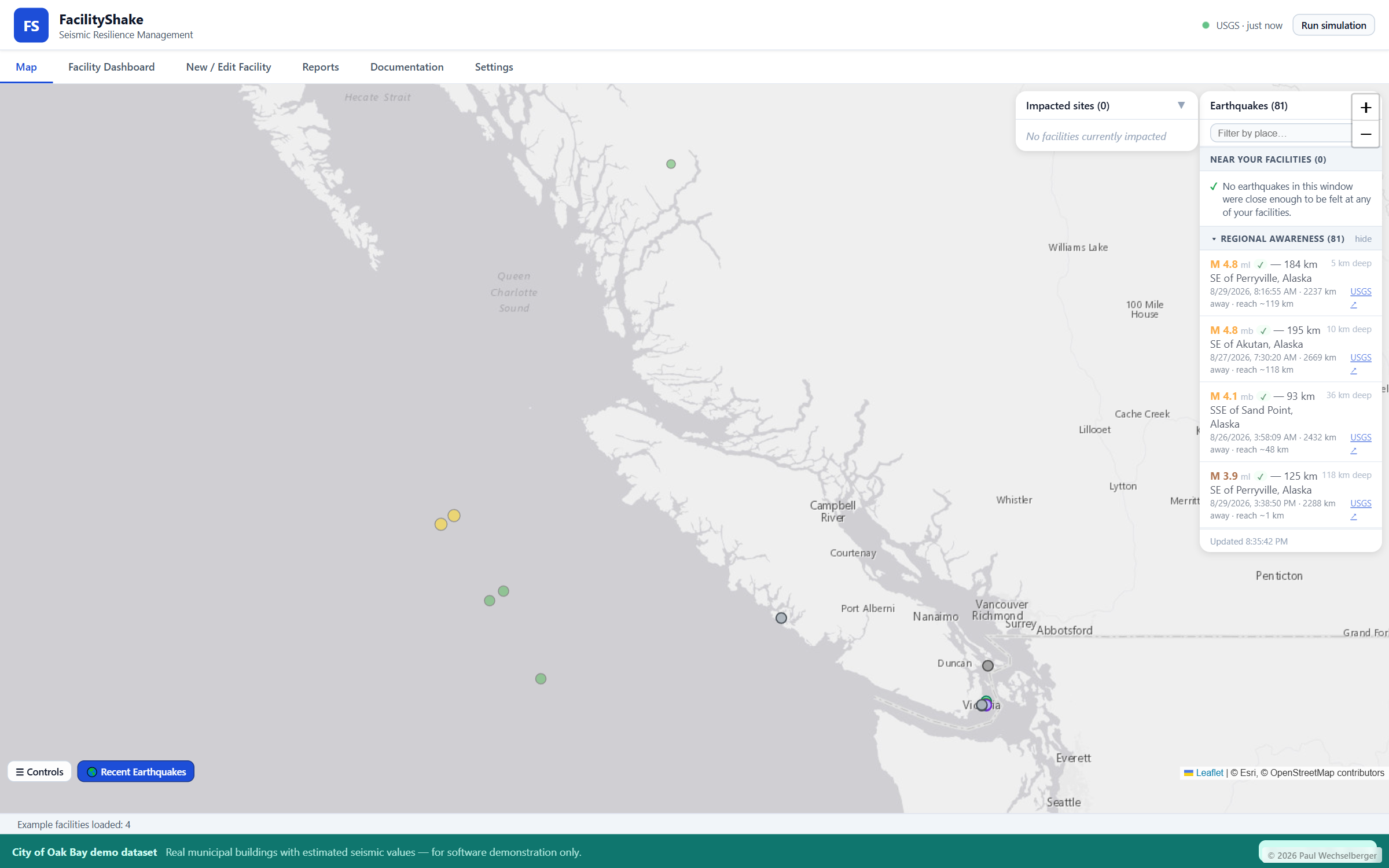Click the lower green marker of the offshore pair
Image resolution: width=1389 pixels, height=868 pixels.
(x=490, y=601)
